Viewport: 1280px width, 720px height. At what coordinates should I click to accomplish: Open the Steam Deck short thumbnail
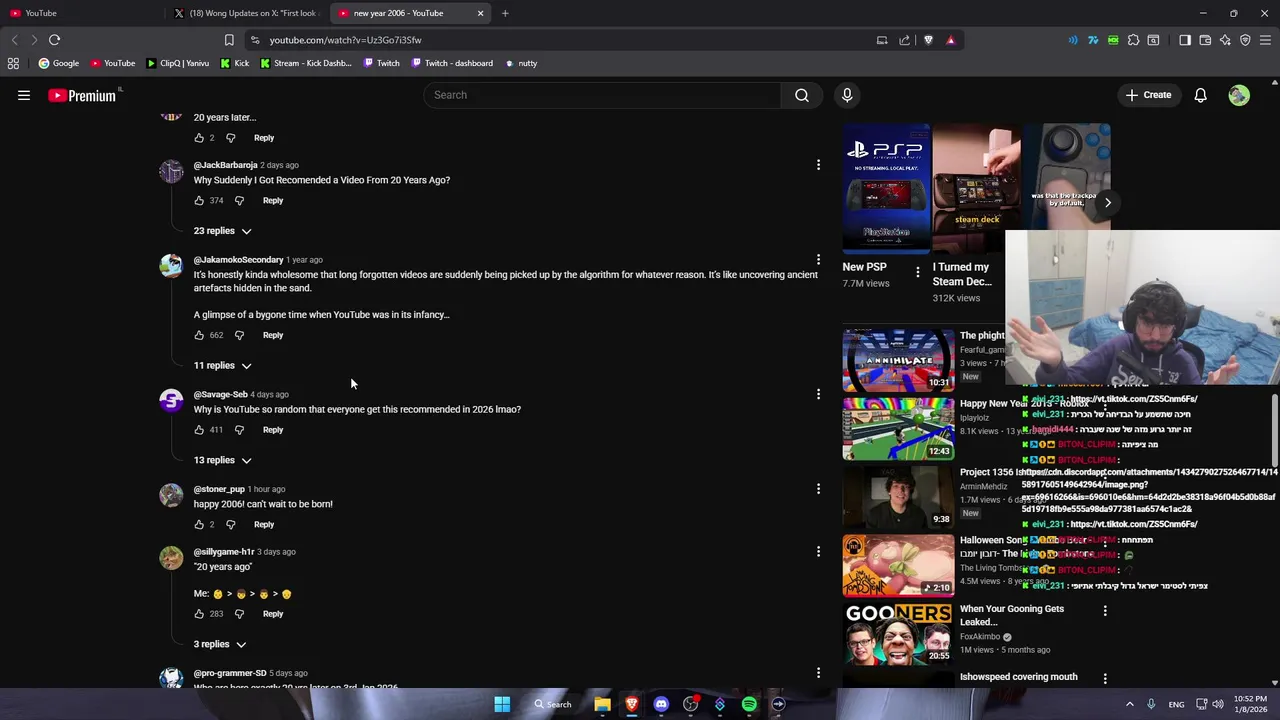click(x=977, y=189)
